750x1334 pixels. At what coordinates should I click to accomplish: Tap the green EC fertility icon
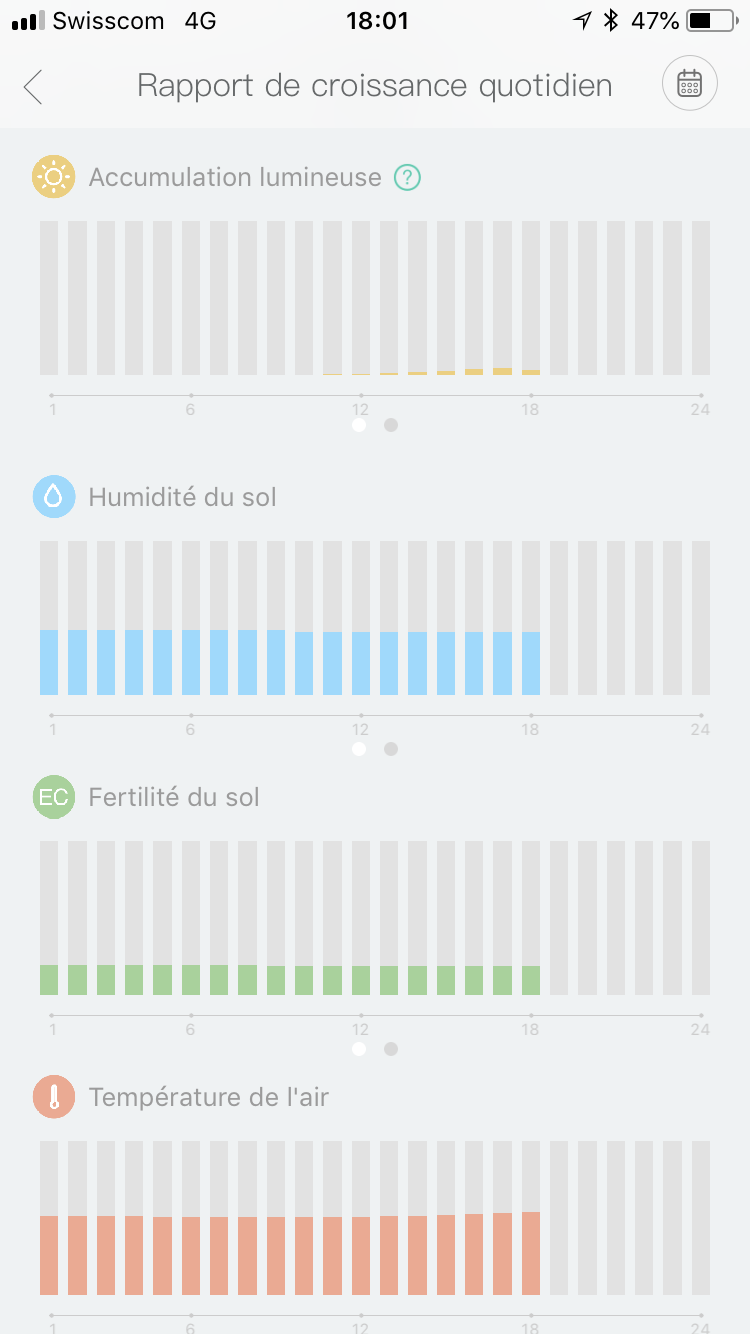click(x=53, y=797)
